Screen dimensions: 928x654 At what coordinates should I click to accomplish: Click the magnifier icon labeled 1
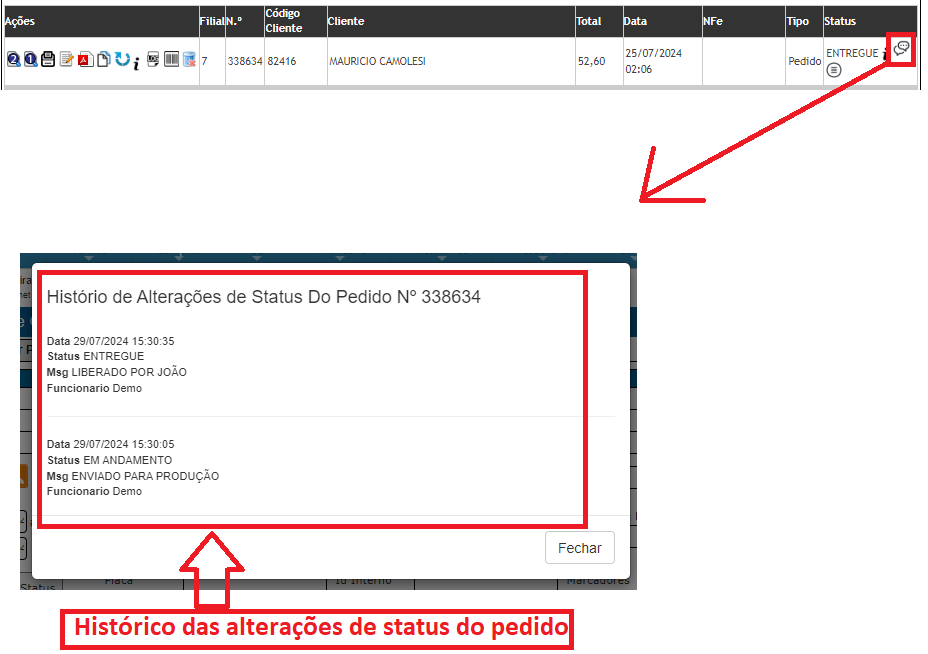coord(30,61)
